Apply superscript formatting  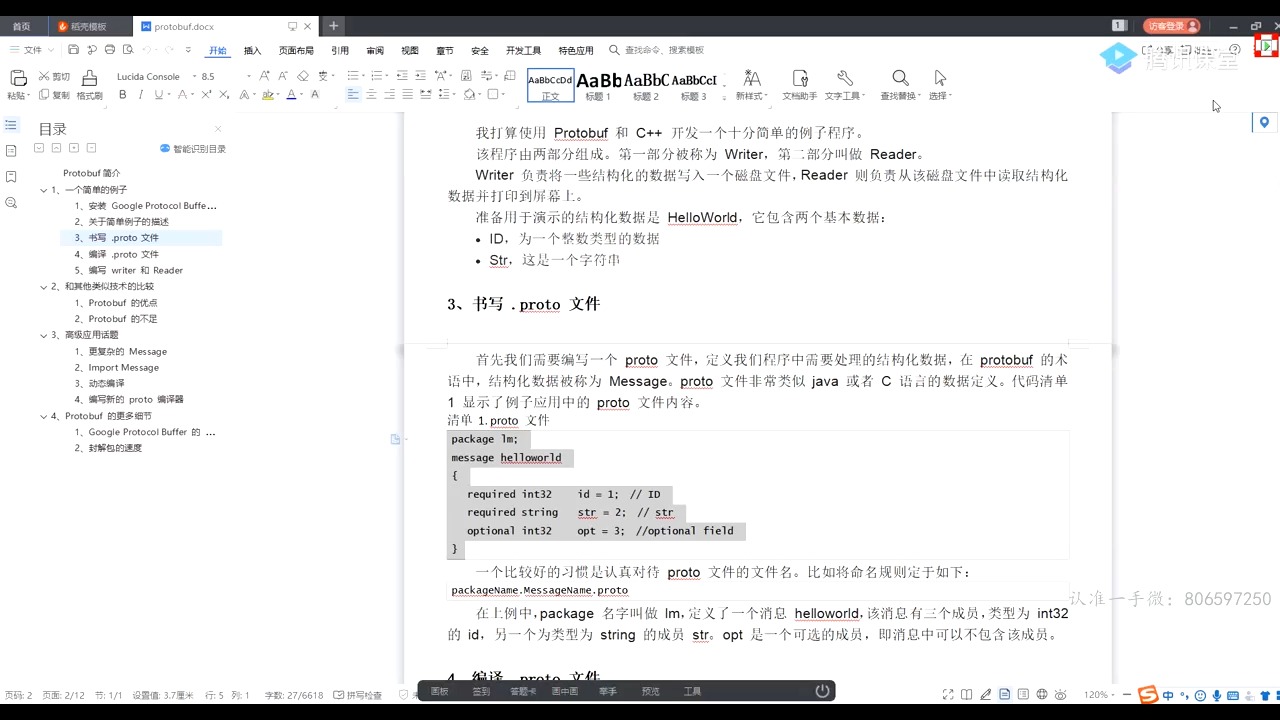tap(206, 95)
